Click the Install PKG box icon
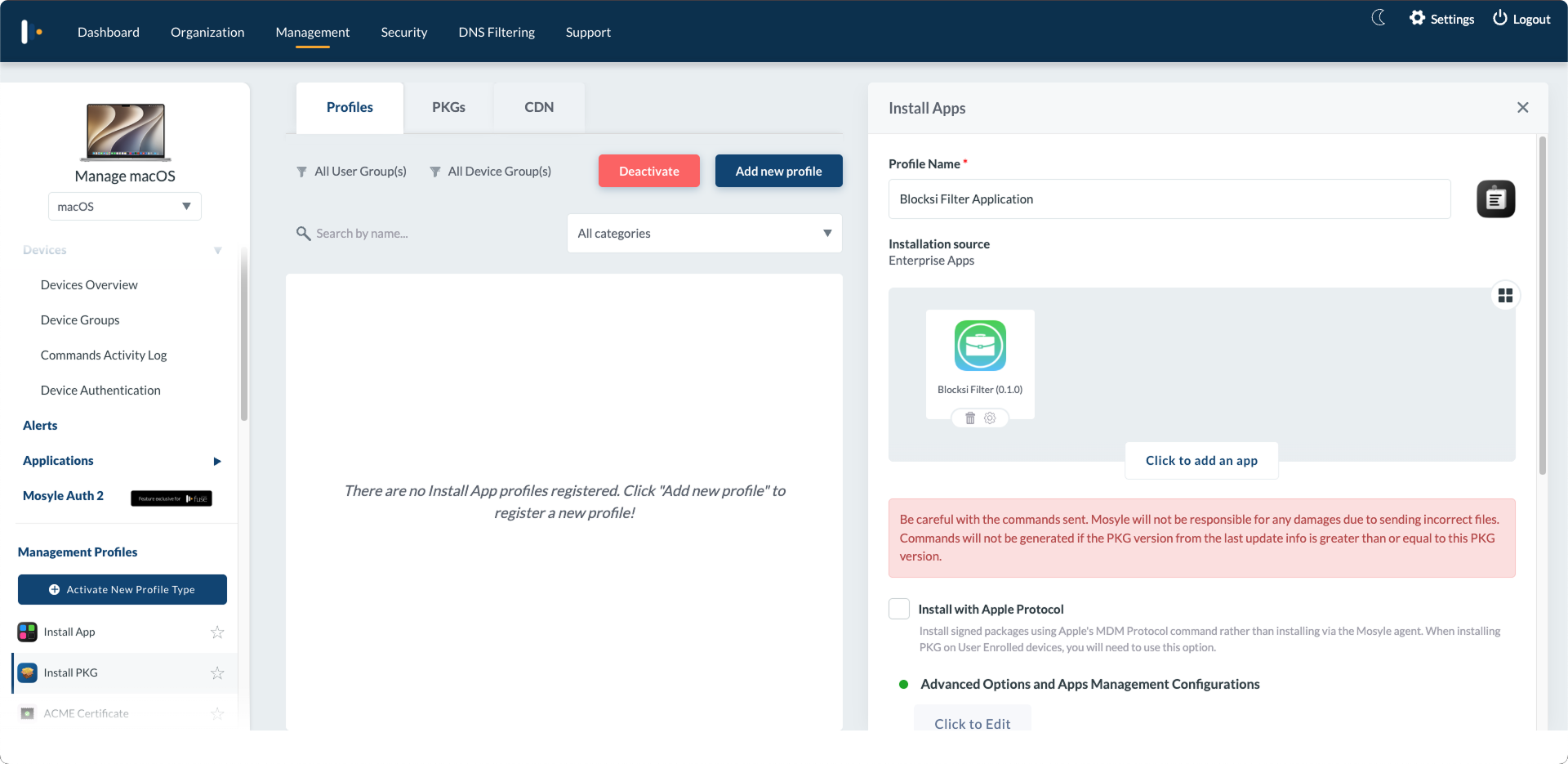 point(28,673)
